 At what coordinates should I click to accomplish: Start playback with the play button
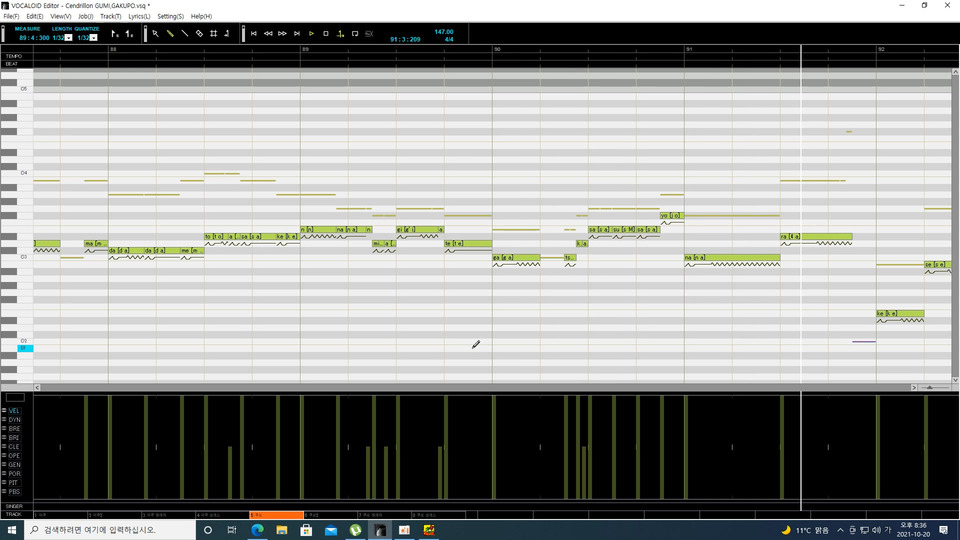pos(311,34)
